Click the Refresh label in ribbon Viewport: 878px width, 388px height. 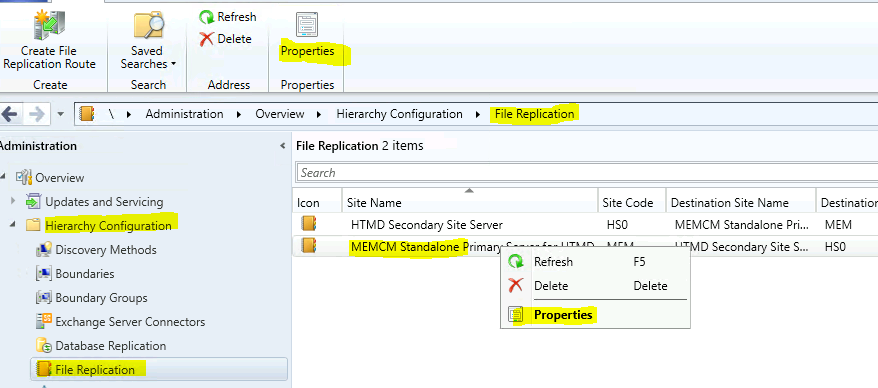click(x=237, y=17)
